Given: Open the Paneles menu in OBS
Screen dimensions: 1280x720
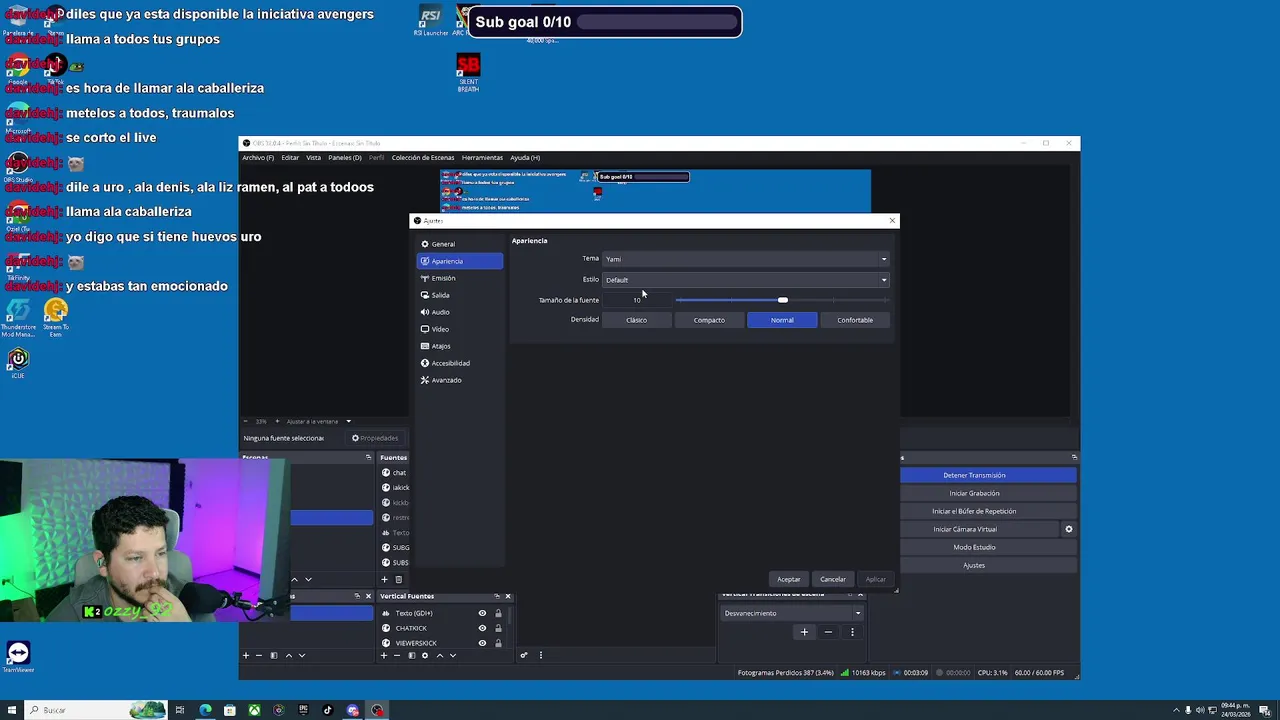Looking at the screenshot, I should (x=345, y=157).
